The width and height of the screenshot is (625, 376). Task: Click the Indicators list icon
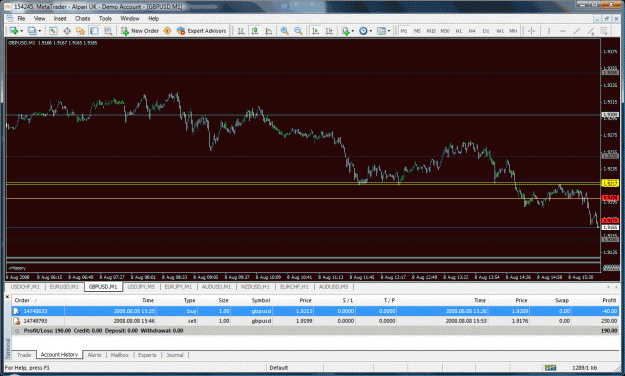tap(345, 31)
